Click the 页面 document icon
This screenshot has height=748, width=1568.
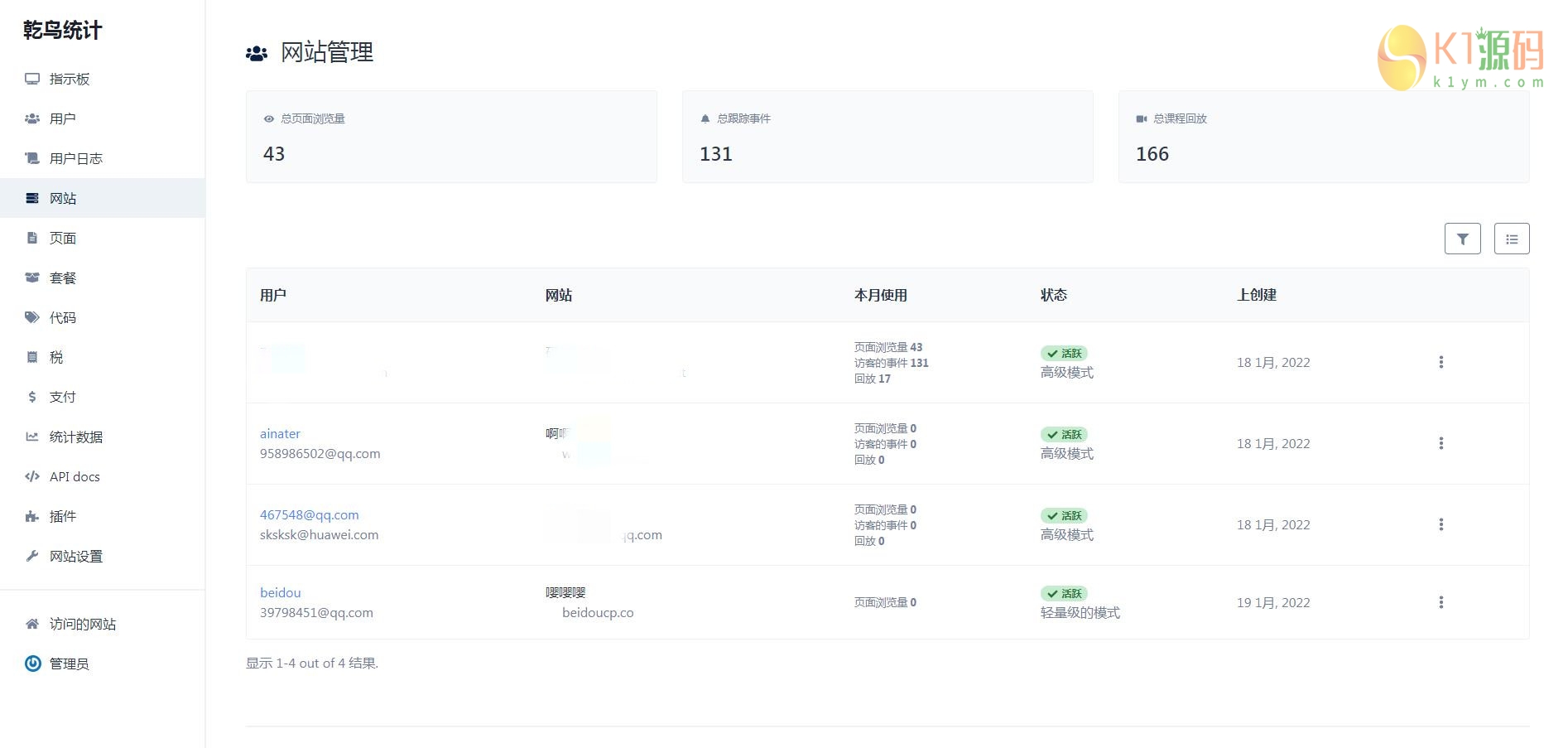(32, 238)
